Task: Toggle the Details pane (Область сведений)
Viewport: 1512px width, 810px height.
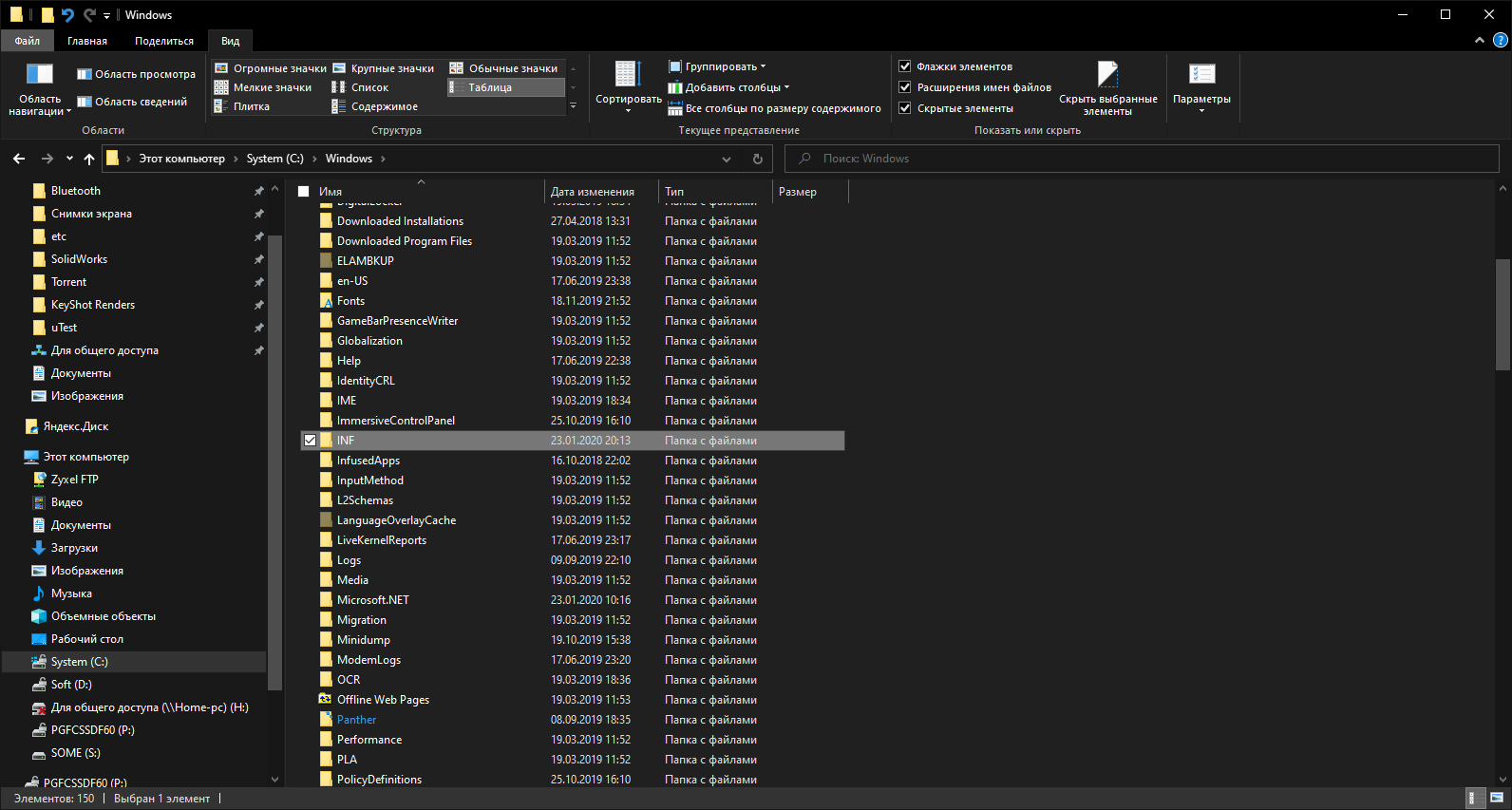Action: point(132,102)
